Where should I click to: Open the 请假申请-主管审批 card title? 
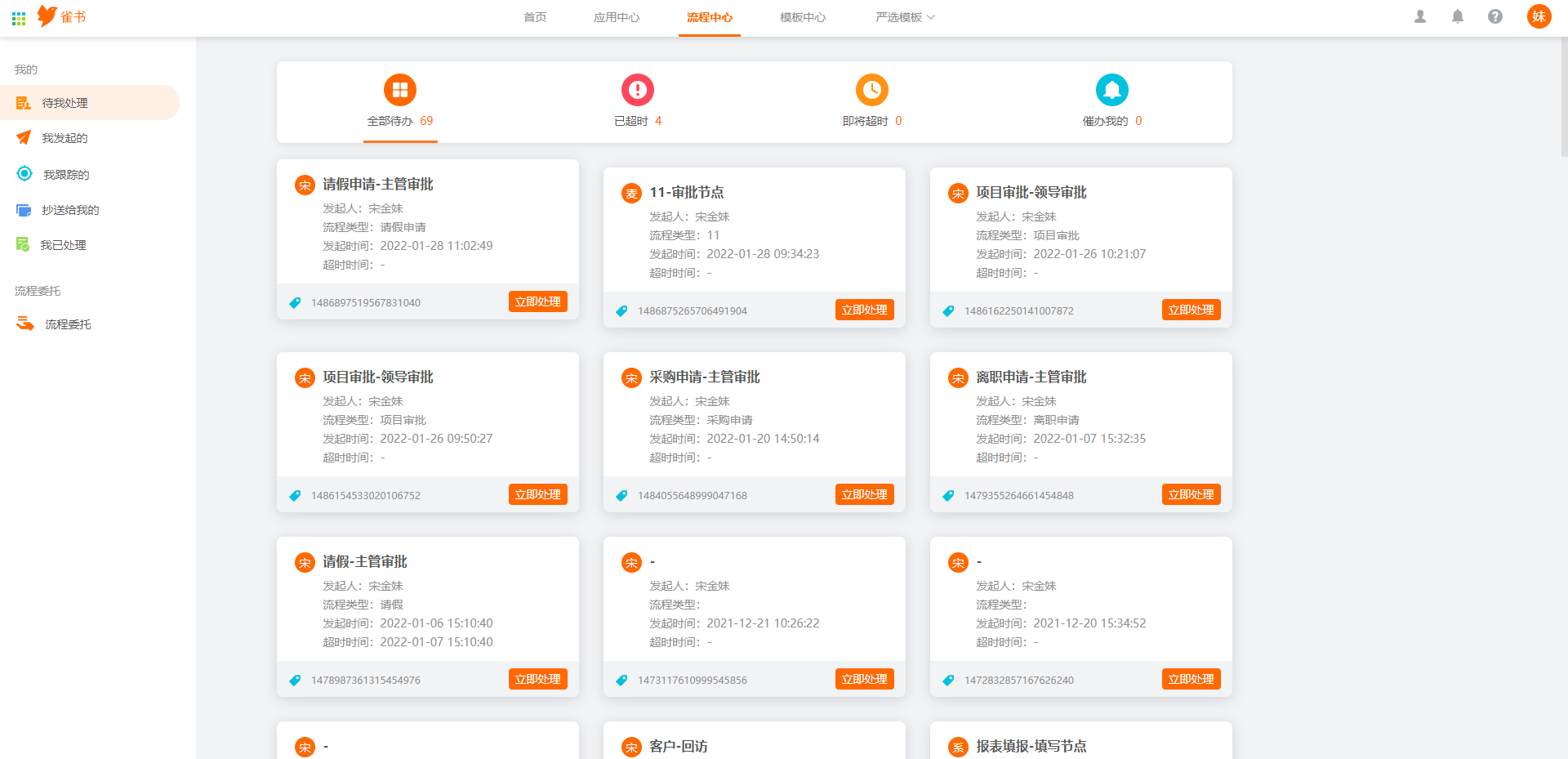[378, 185]
